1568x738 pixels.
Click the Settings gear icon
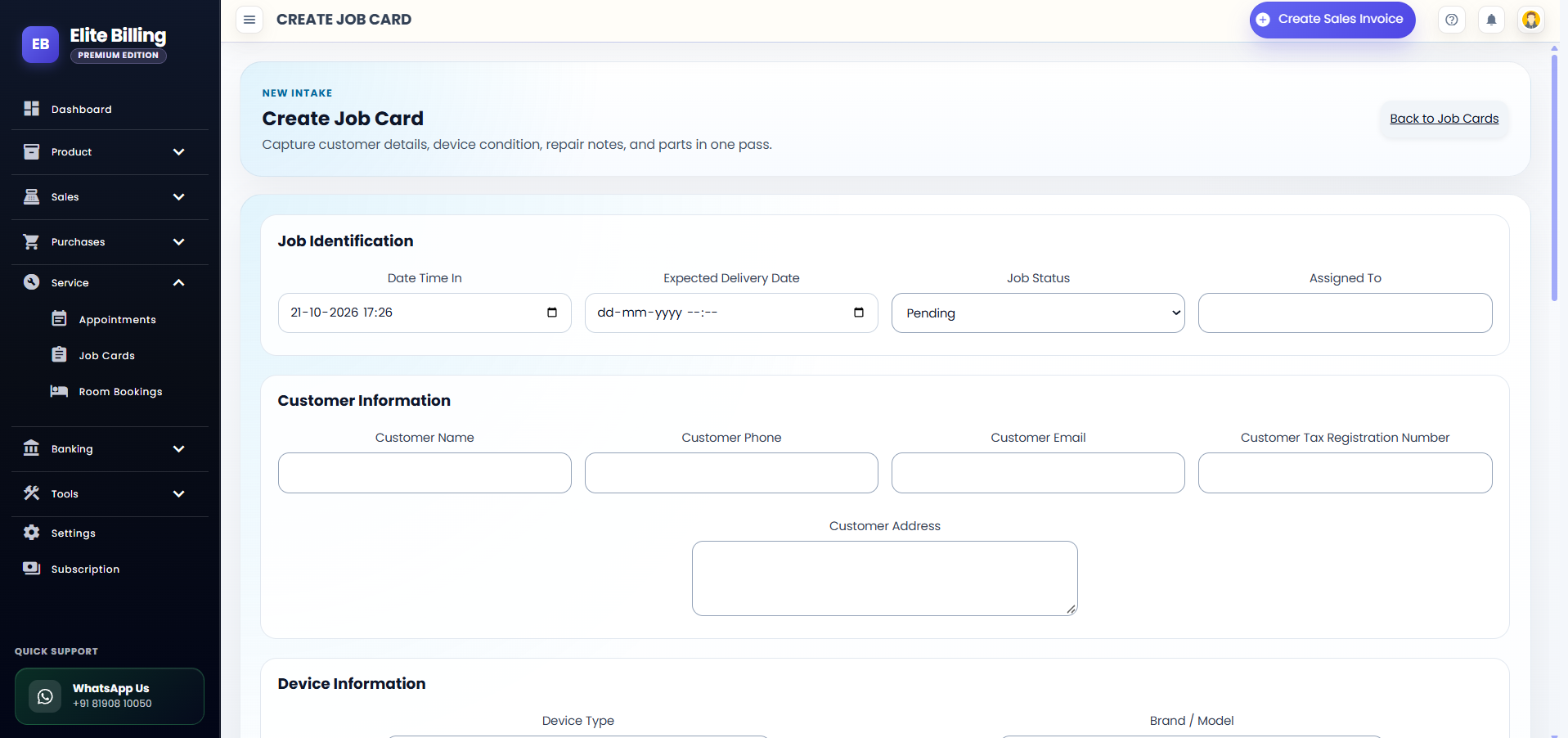click(x=32, y=533)
